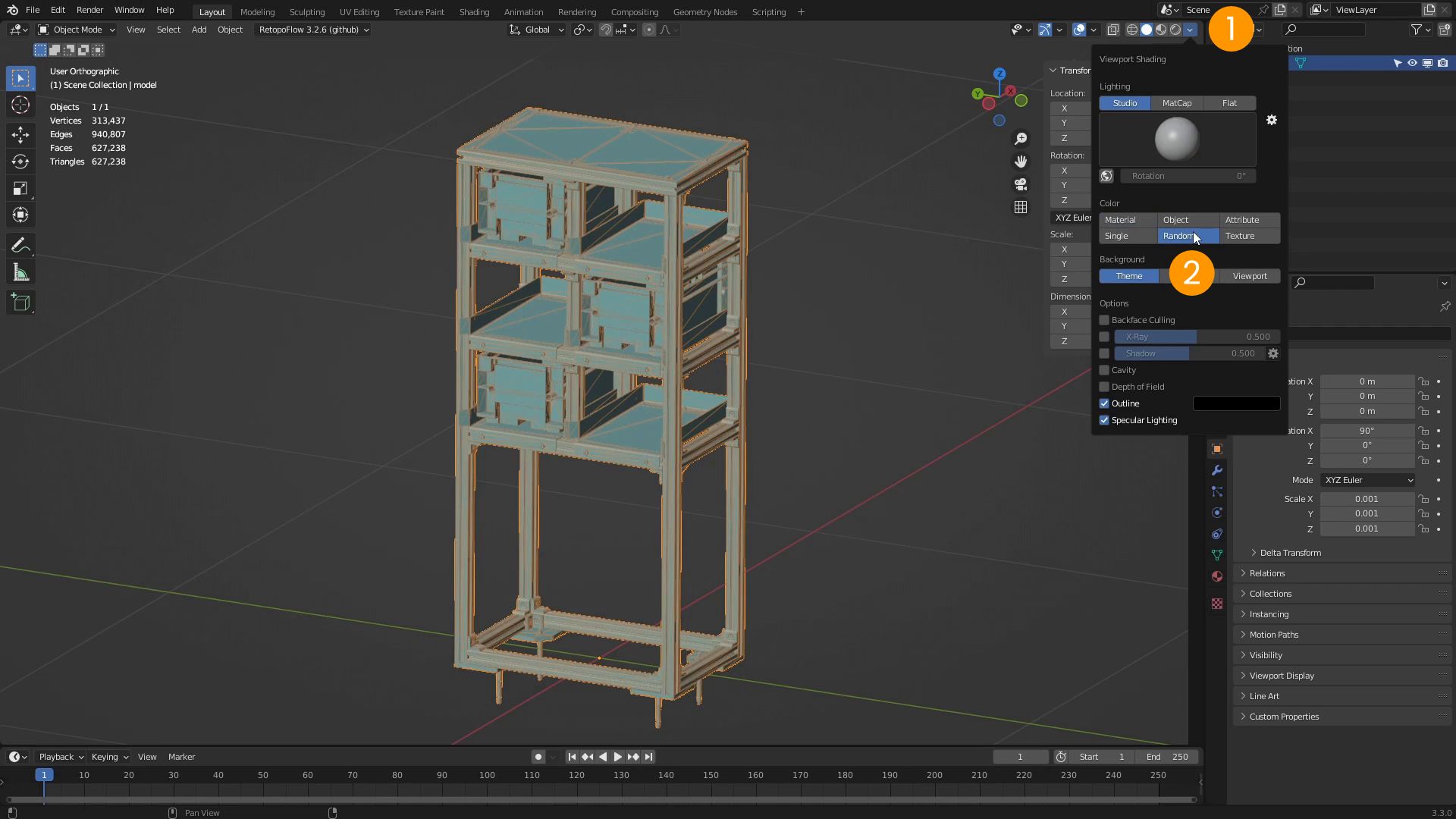This screenshot has width=1456, height=819.
Task: Open the Object Mode dropdown
Action: pyautogui.click(x=76, y=30)
